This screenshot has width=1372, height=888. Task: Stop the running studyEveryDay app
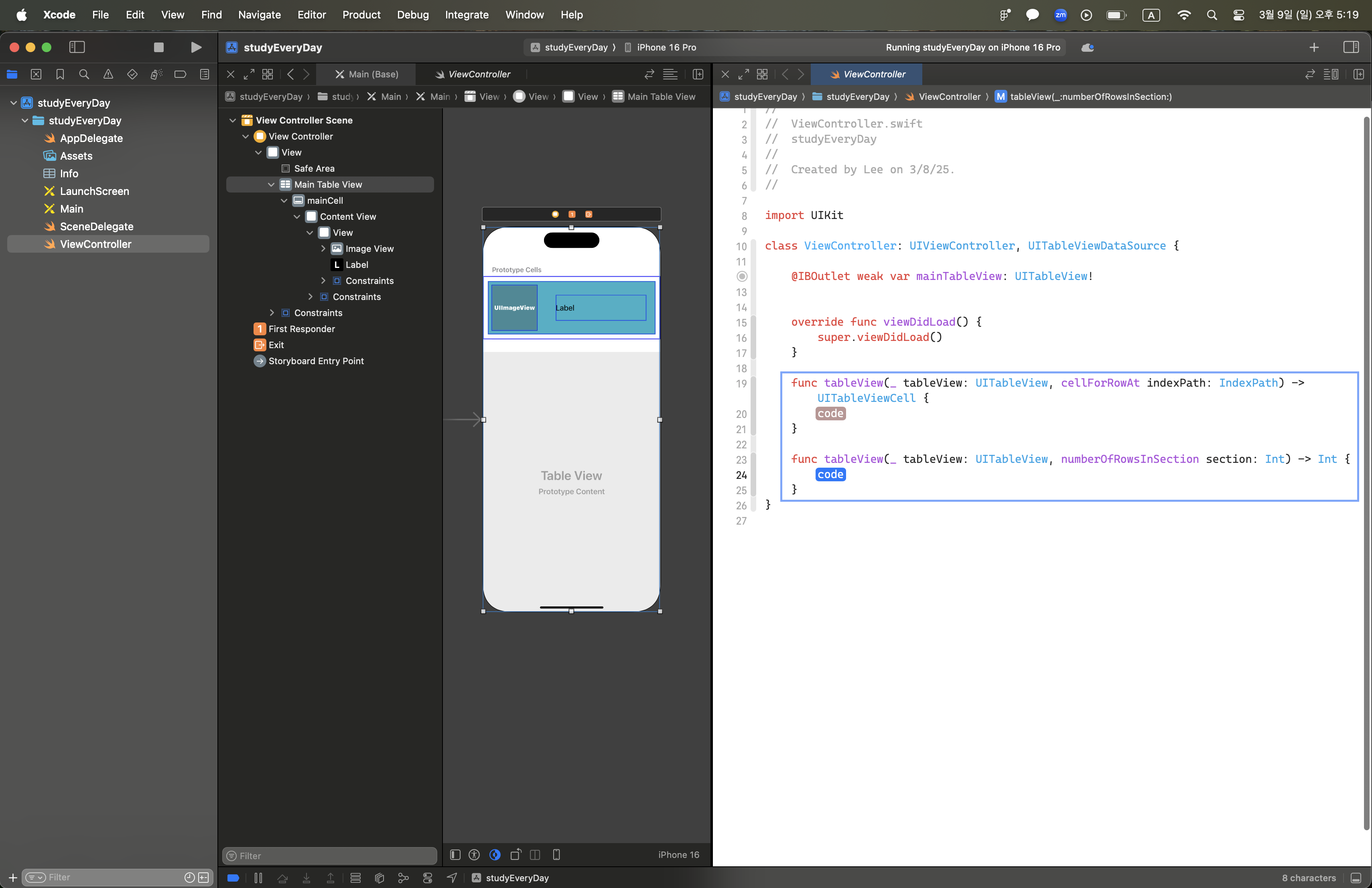click(x=158, y=47)
